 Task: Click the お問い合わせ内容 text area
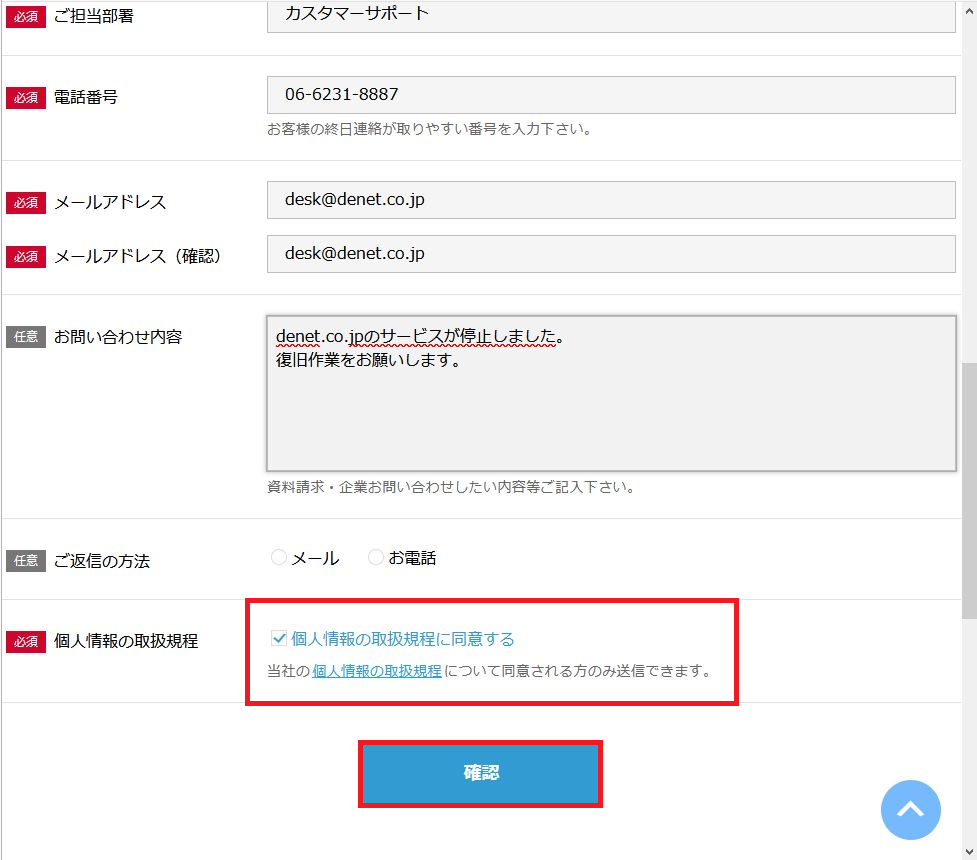611,393
